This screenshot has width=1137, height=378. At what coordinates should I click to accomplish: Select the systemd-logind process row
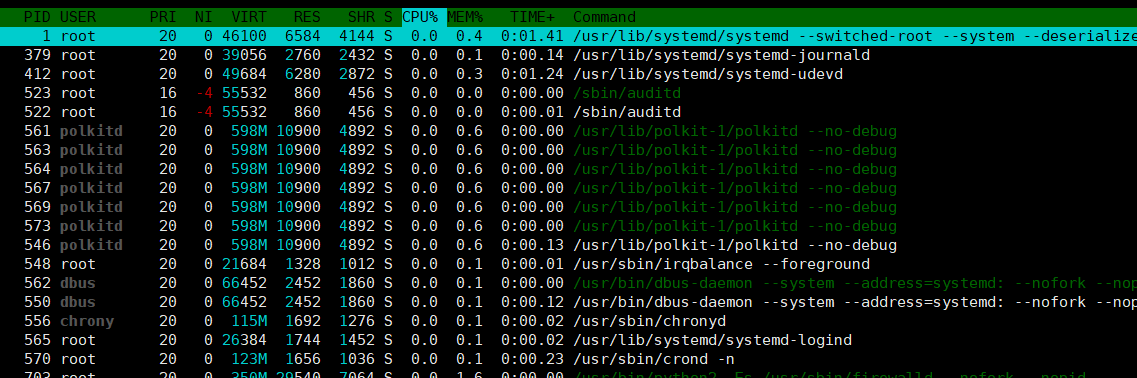(x=568, y=340)
